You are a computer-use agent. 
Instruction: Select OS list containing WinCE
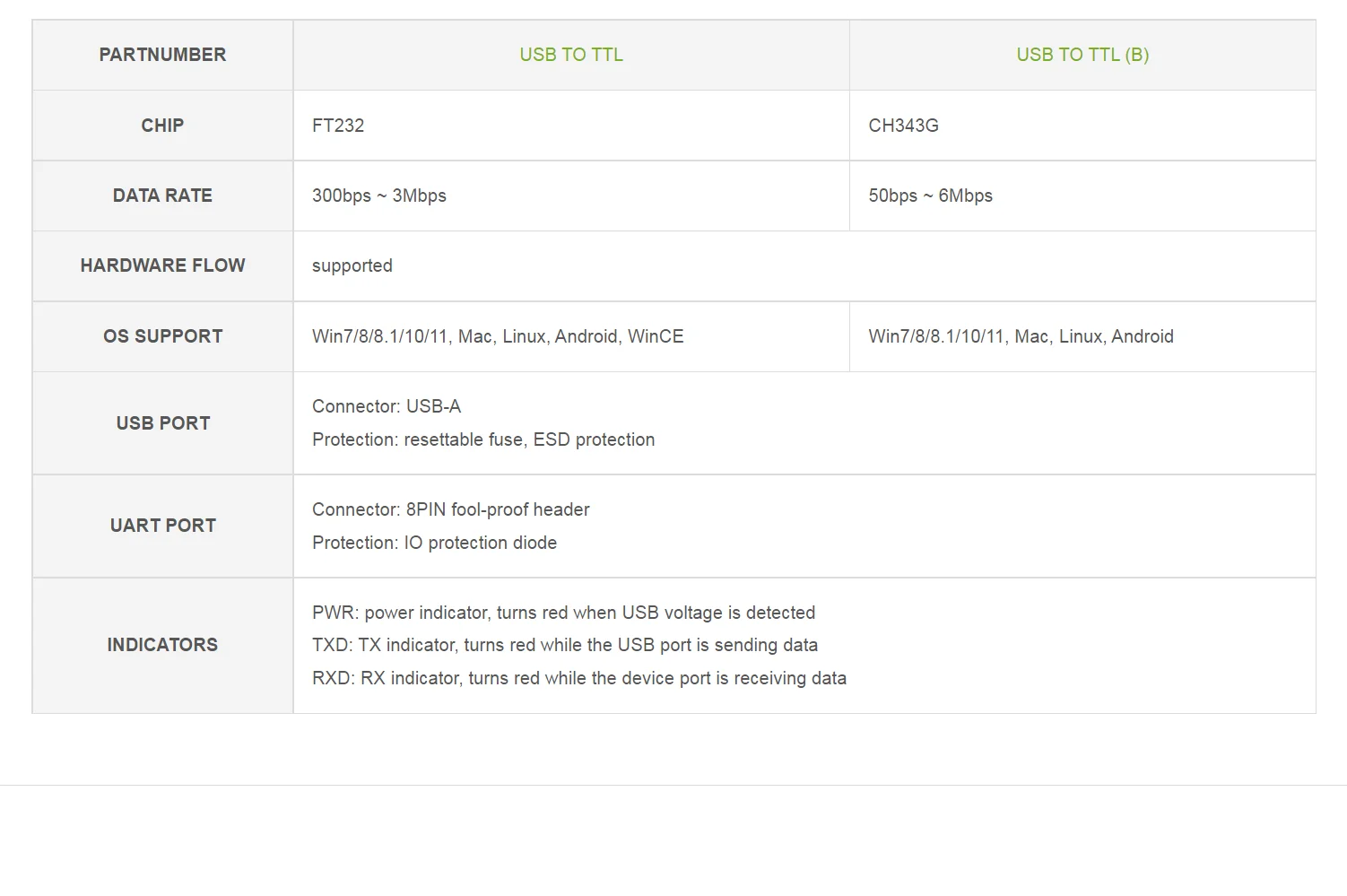498,336
